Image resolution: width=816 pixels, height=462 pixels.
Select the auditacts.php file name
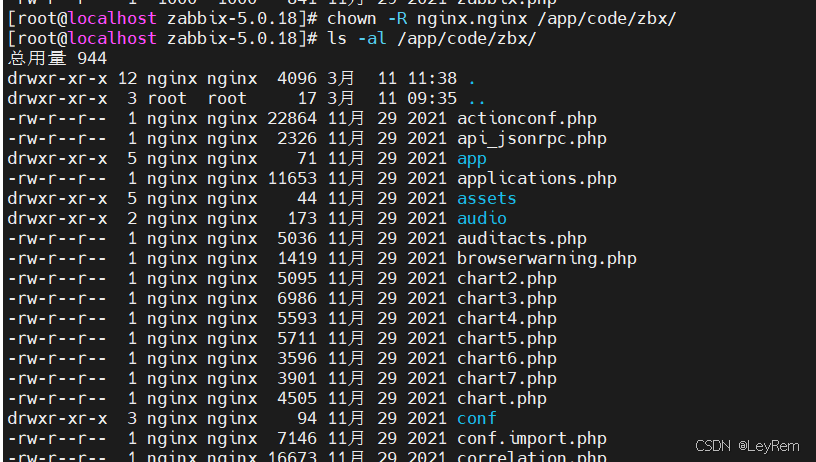(x=522, y=239)
